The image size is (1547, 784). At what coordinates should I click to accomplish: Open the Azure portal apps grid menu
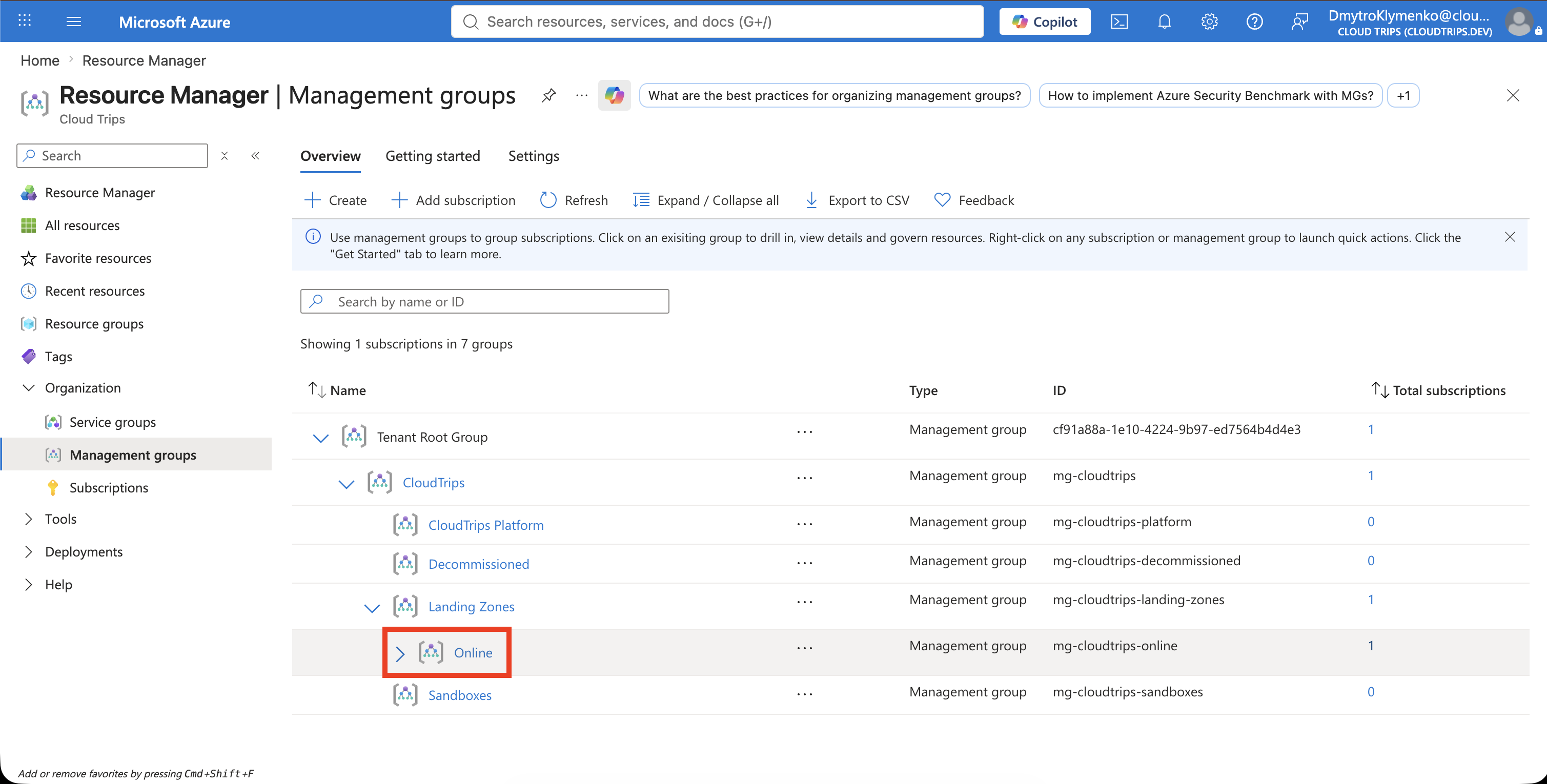pyautogui.click(x=25, y=21)
